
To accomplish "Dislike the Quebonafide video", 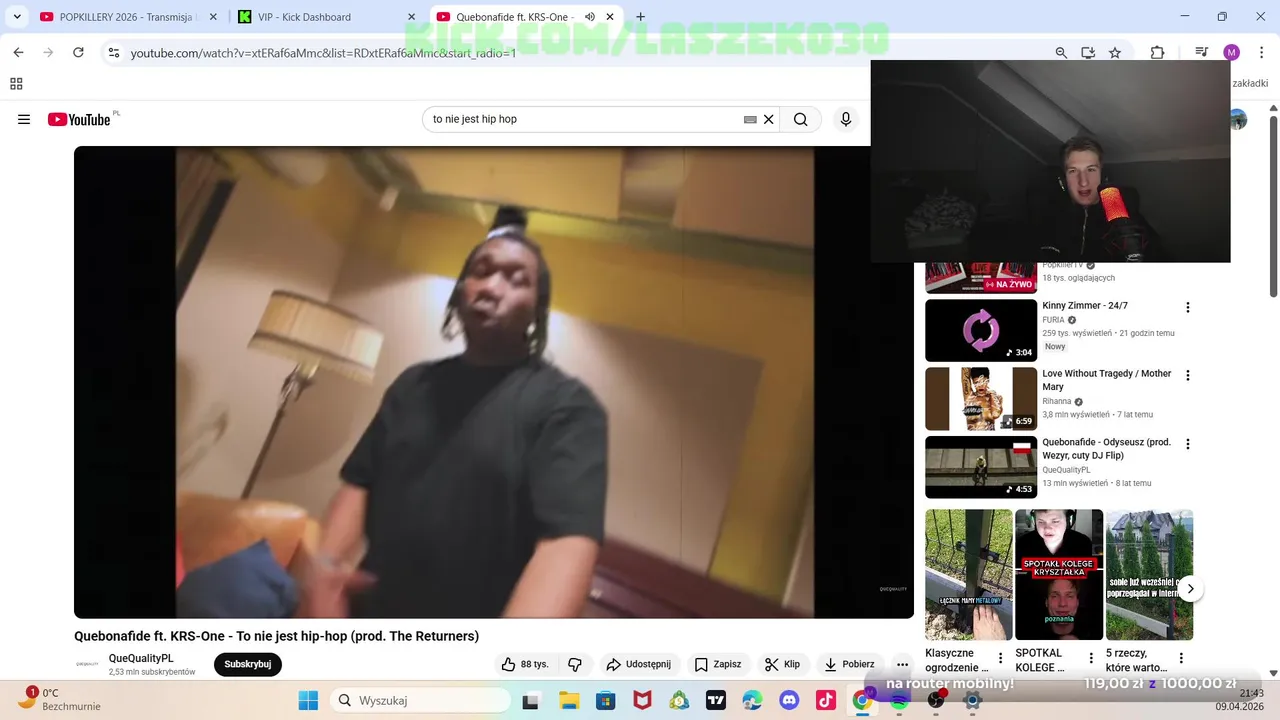I will click(x=575, y=664).
